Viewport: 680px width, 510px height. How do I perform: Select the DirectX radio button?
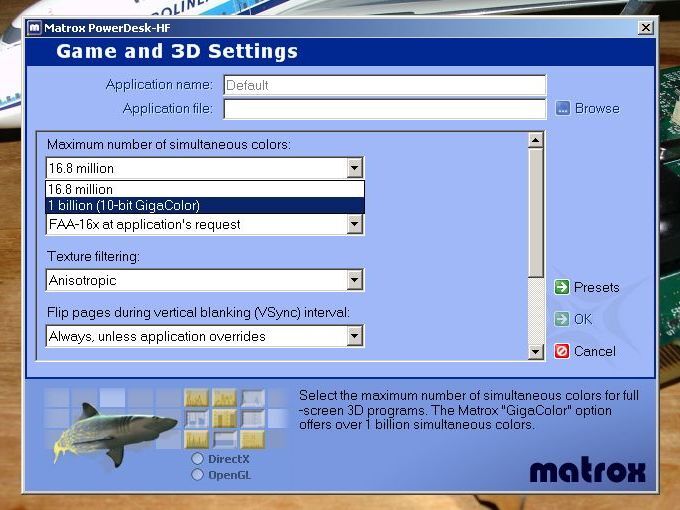click(x=197, y=459)
